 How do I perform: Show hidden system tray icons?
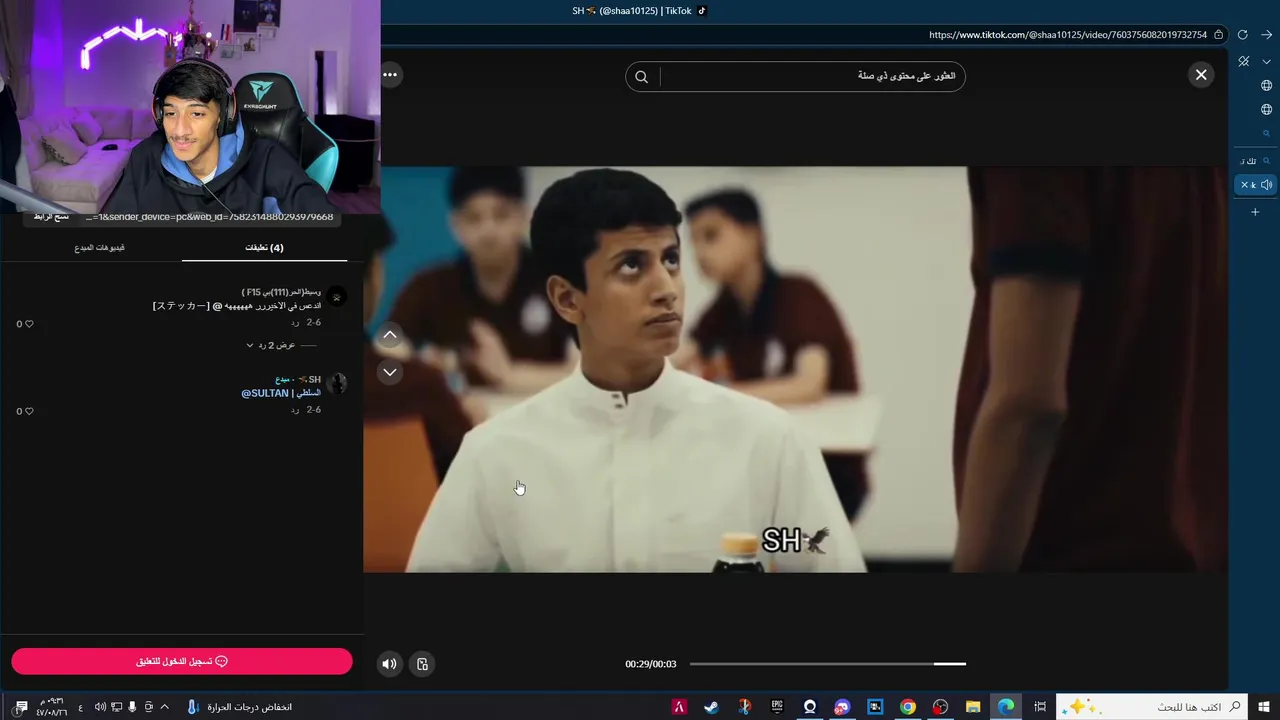pyautogui.click(x=164, y=707)
